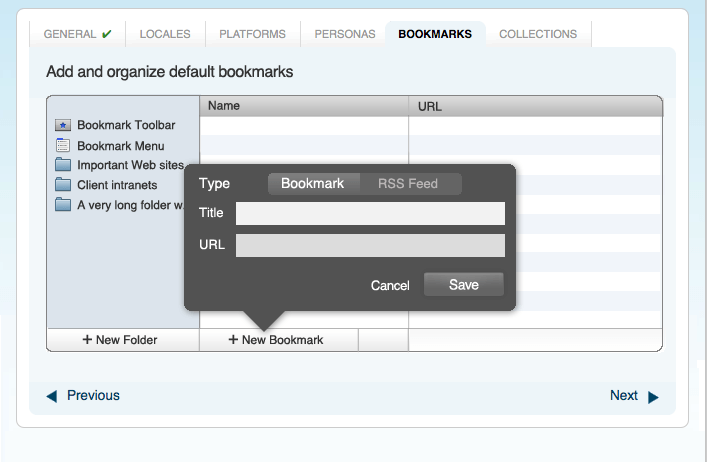Click the Bookmark Menu list icon
This screenshot has width=707, height=462.
(x=63, y=145)
